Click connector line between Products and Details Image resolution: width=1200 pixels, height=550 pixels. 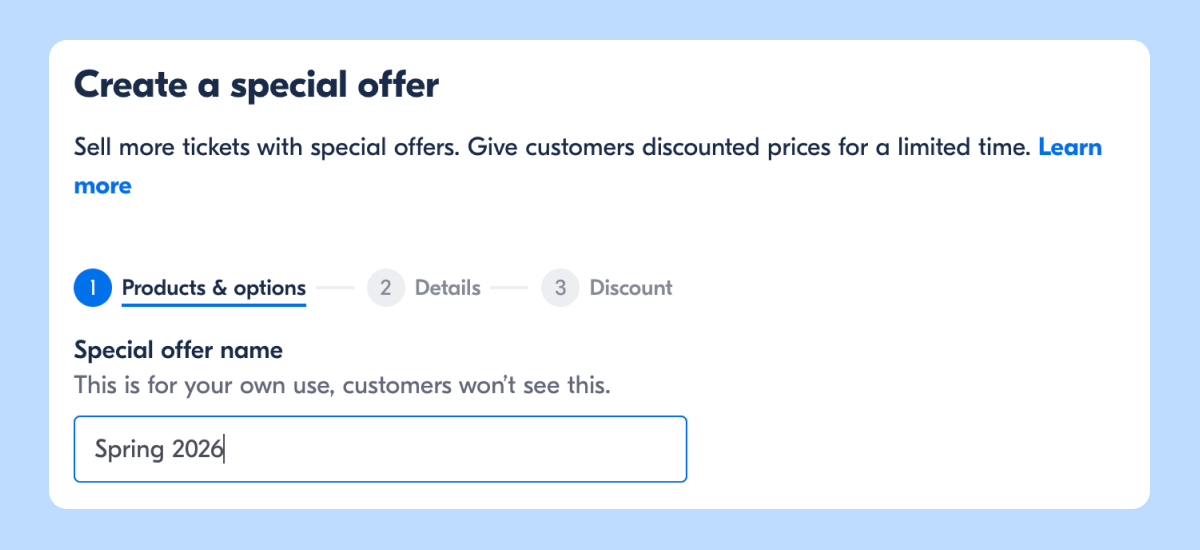tap(335, 288)
